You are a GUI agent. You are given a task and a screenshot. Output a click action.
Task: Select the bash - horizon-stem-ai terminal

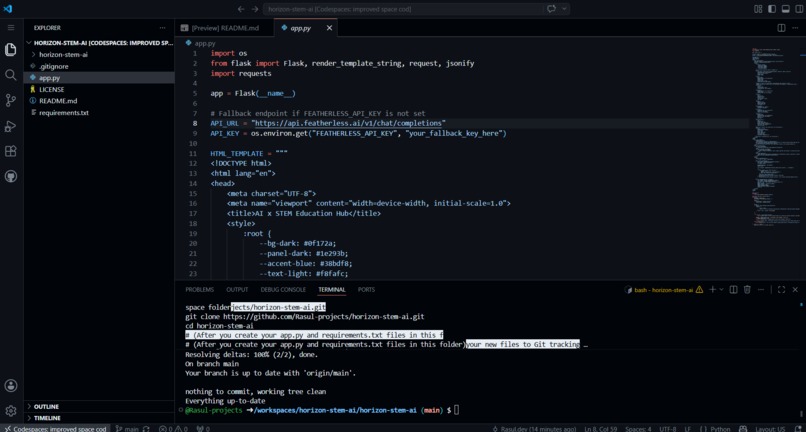pyautogui.click(x=664, y=290)
